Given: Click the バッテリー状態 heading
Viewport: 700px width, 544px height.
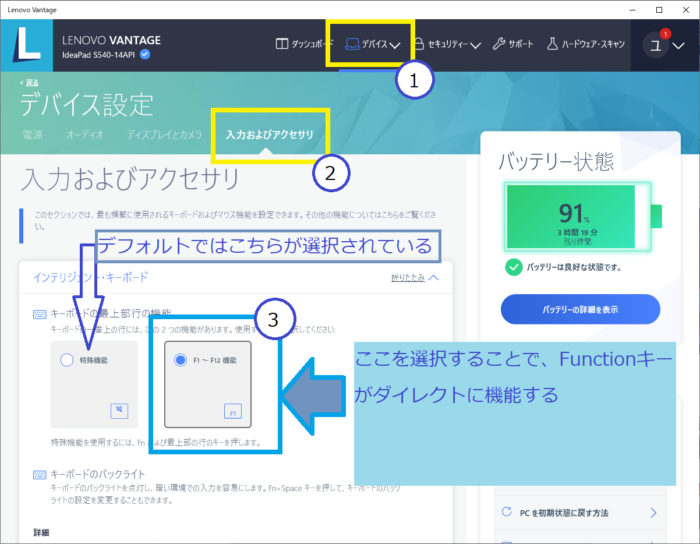Looking at the screenshot, I should coord(556,161).
